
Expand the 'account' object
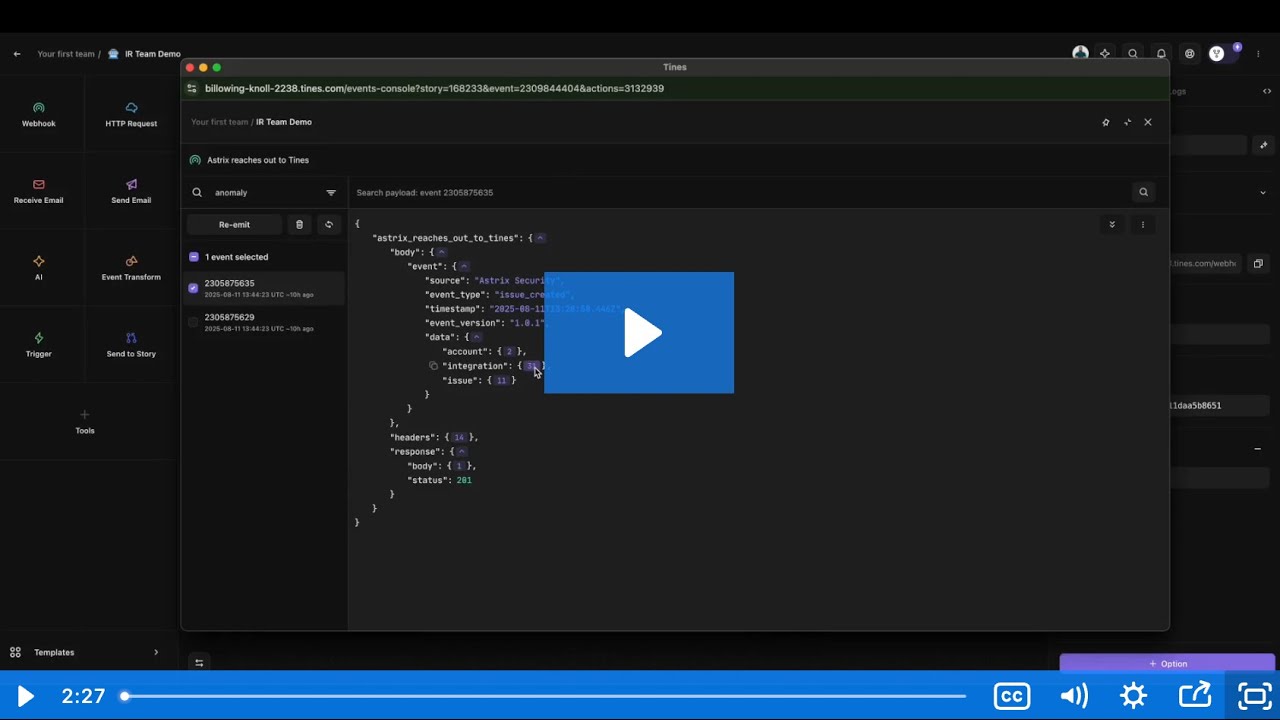pos(508,352)
